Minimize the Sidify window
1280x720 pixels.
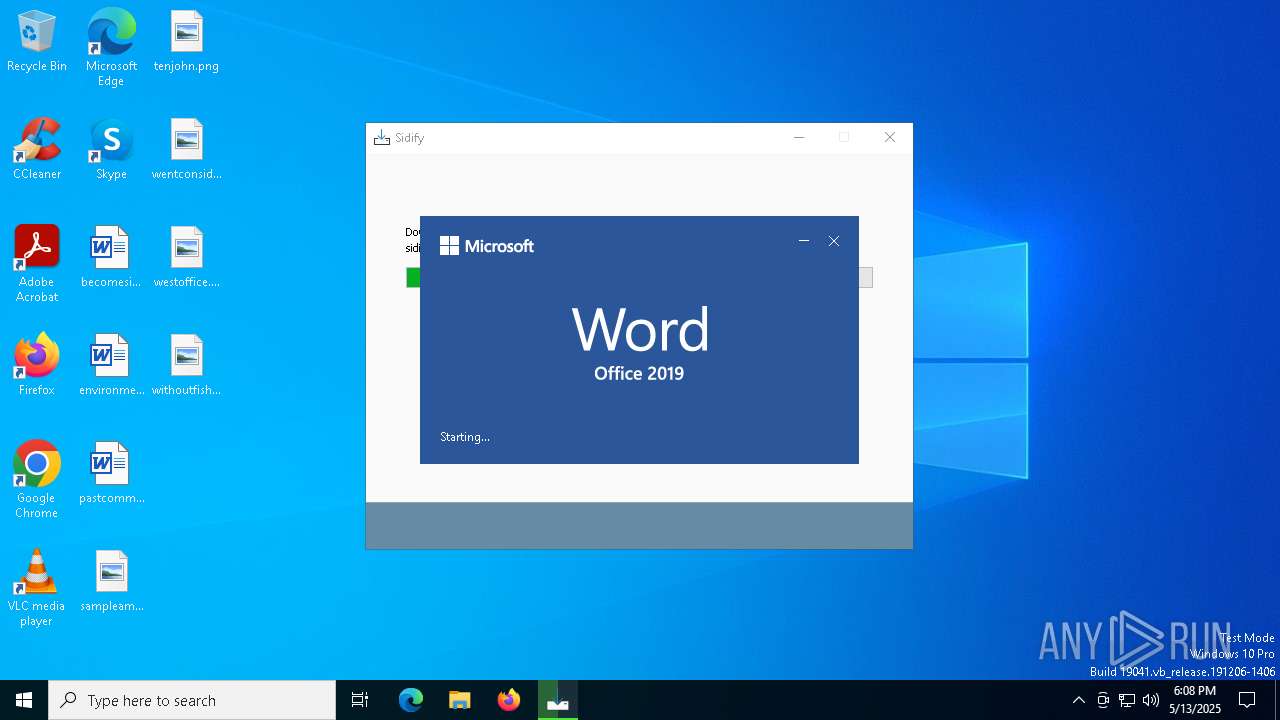point(799,138)
